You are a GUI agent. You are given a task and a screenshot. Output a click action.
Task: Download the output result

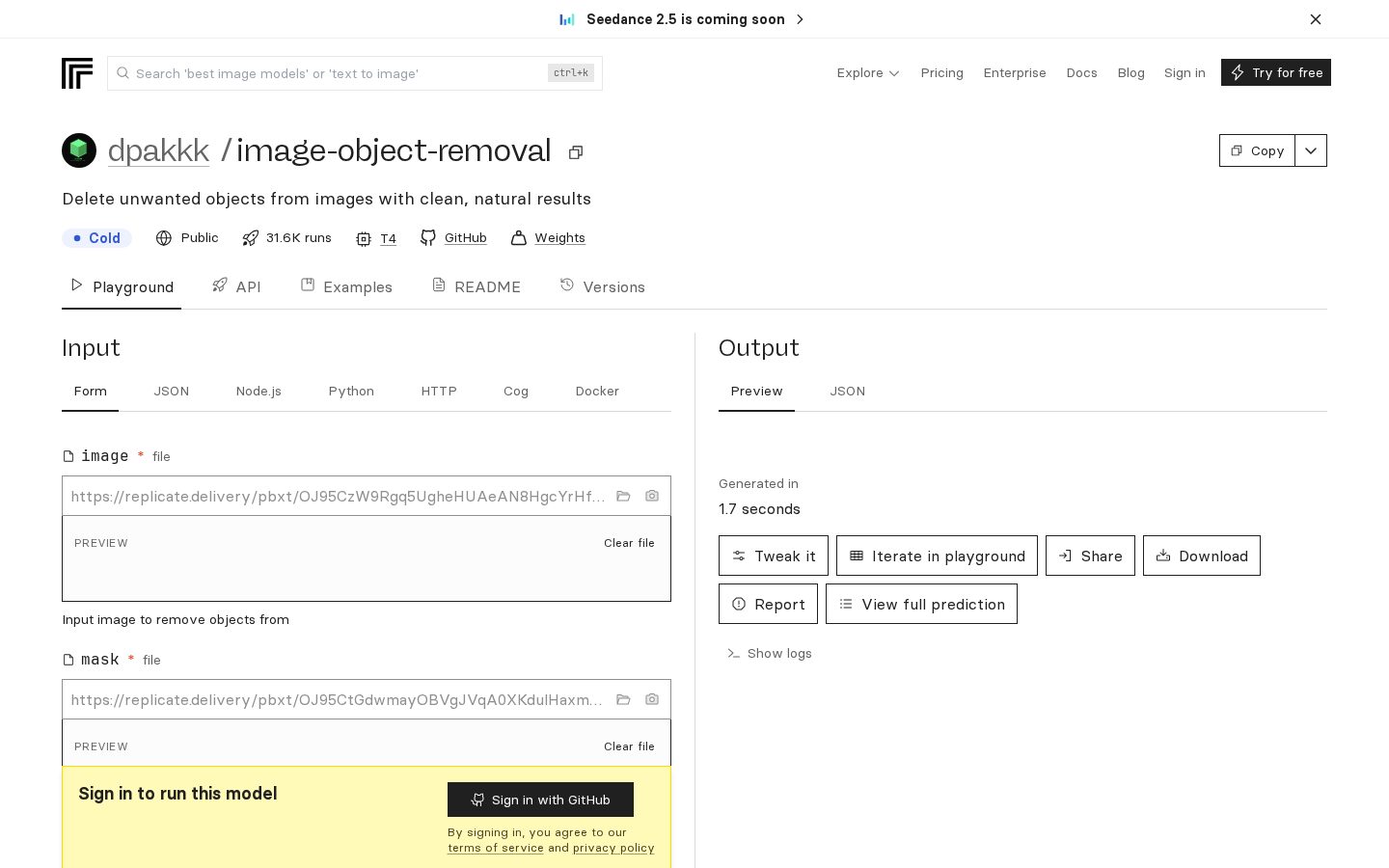pyautogui.click(x=1202, y=556)
